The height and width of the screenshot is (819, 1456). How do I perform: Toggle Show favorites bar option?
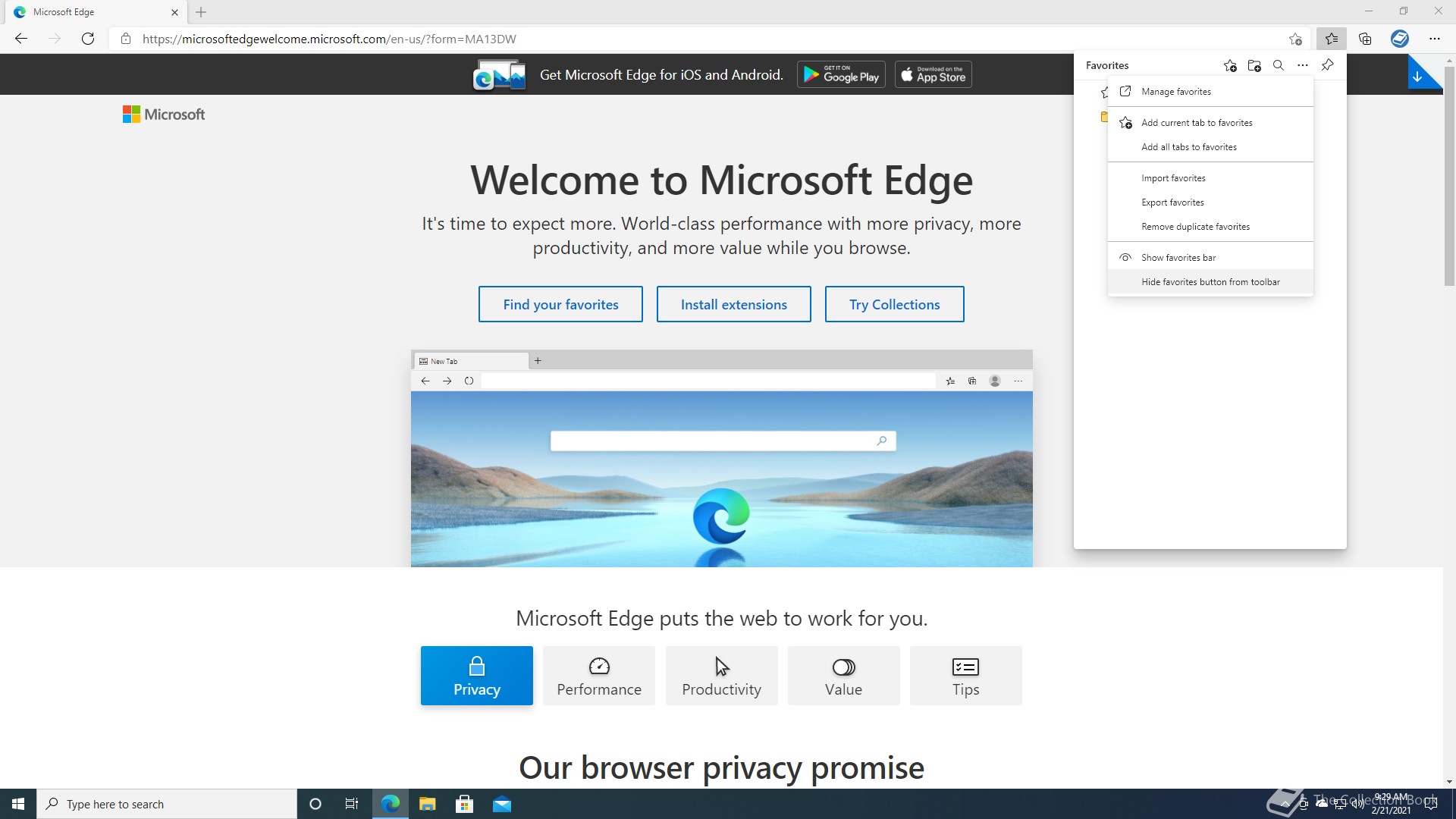1210,258
